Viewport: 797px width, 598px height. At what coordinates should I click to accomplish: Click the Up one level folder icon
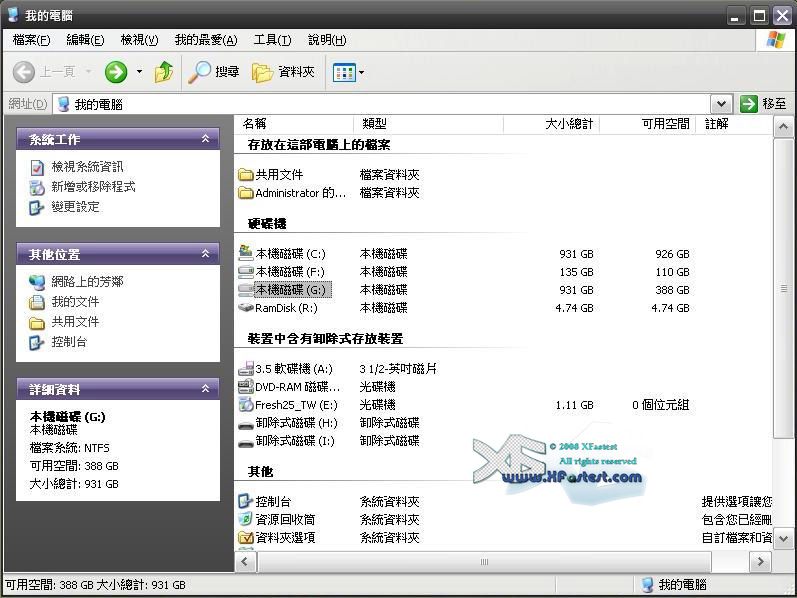[164, 72]
